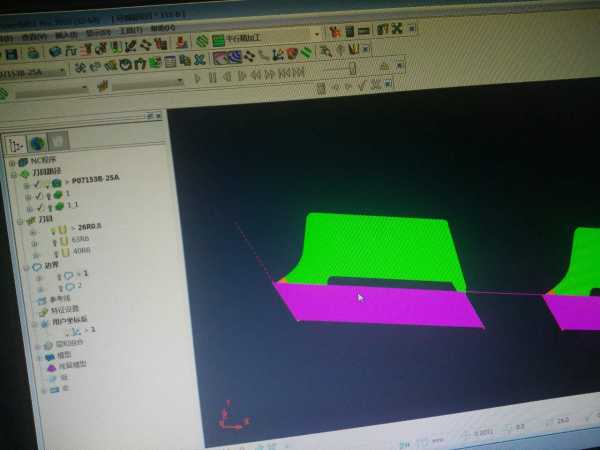Click the blue striped shading icon
Image resolution: width=600 pixels, height=450 pixels.
point(235,57)
